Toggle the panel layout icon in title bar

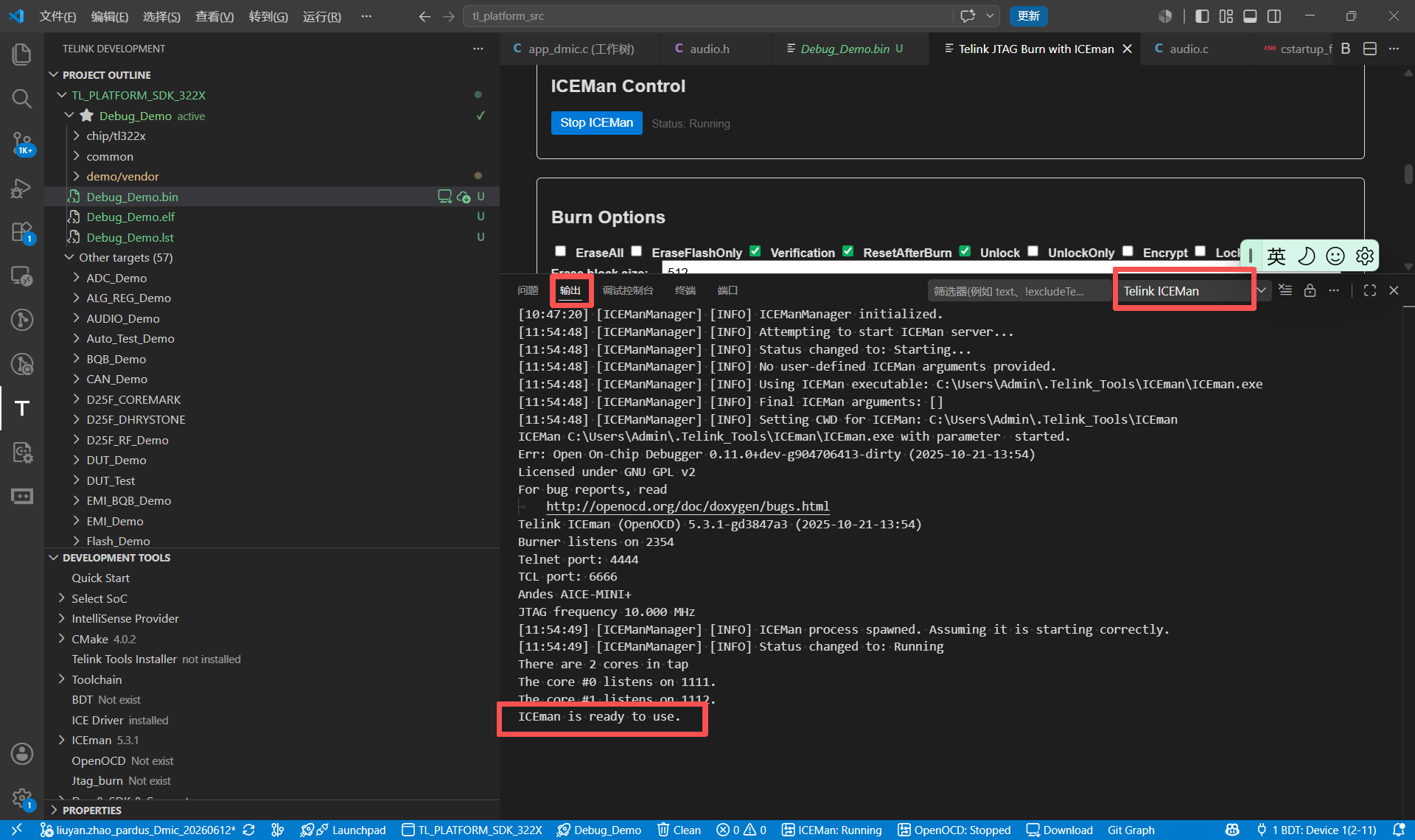pos(1250,16)
